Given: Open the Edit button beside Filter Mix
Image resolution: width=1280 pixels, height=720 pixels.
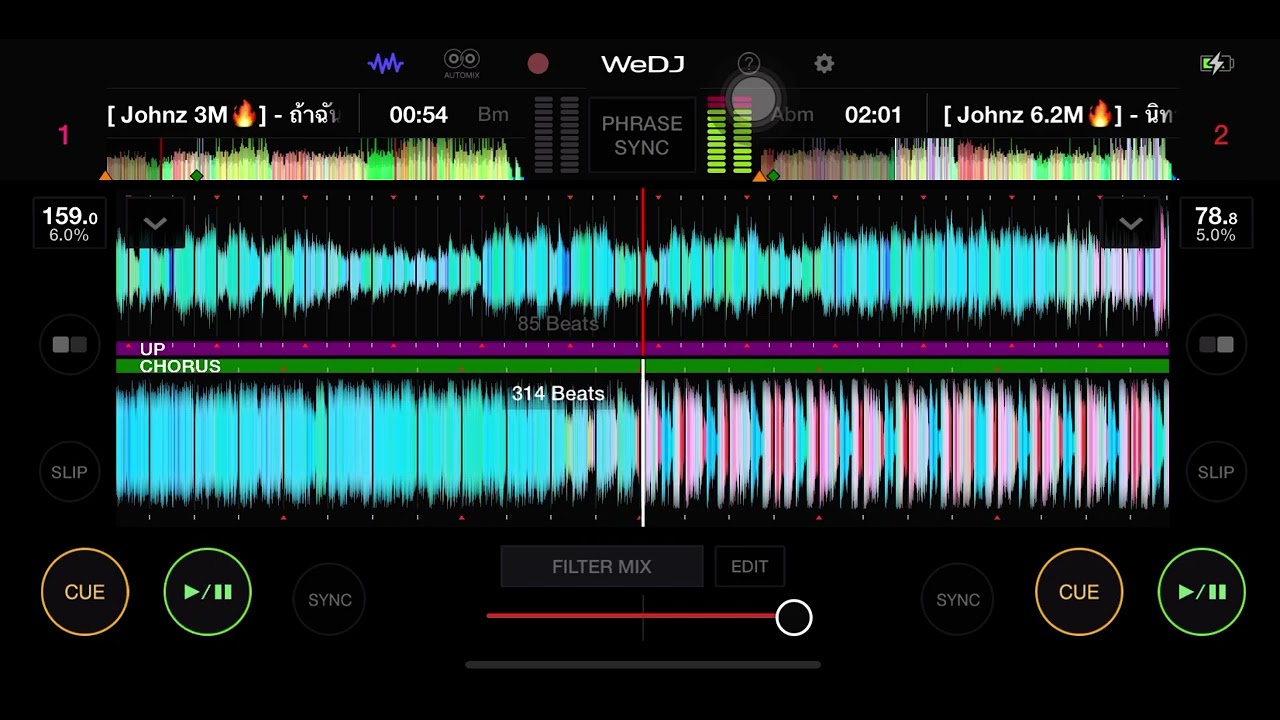Looking at the screenshot, I should [750, 566].
